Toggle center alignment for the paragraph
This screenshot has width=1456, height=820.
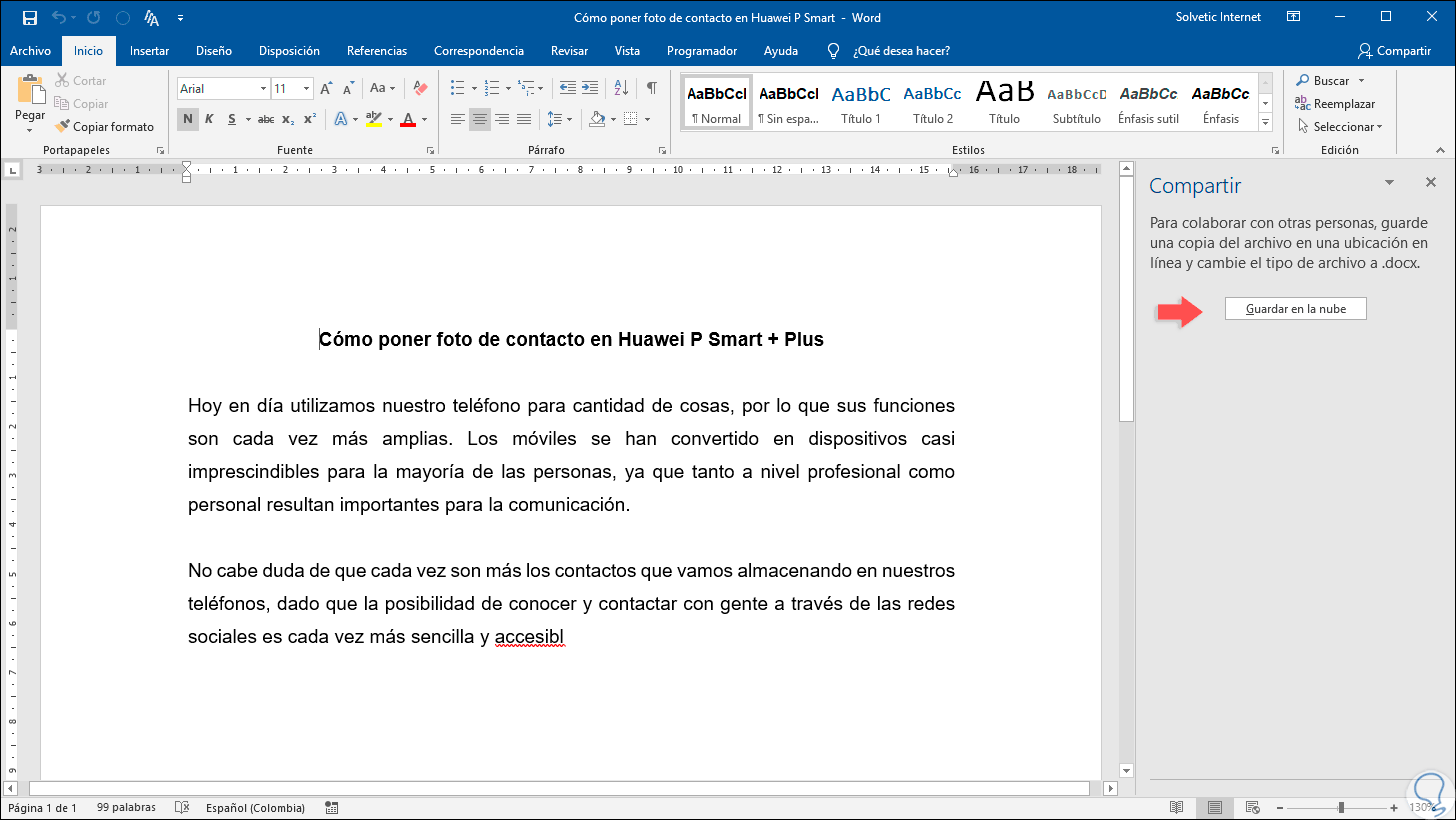(480, 119)
